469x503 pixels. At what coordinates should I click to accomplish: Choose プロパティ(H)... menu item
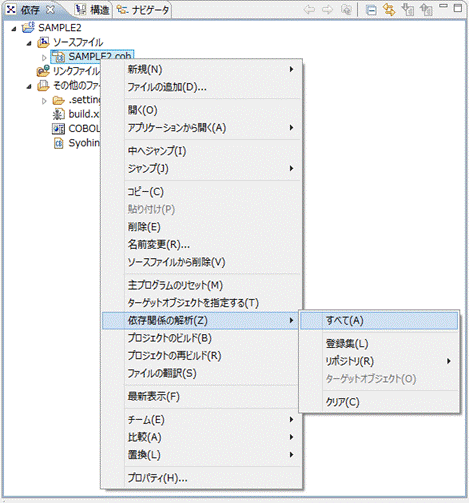click(202, 478)
